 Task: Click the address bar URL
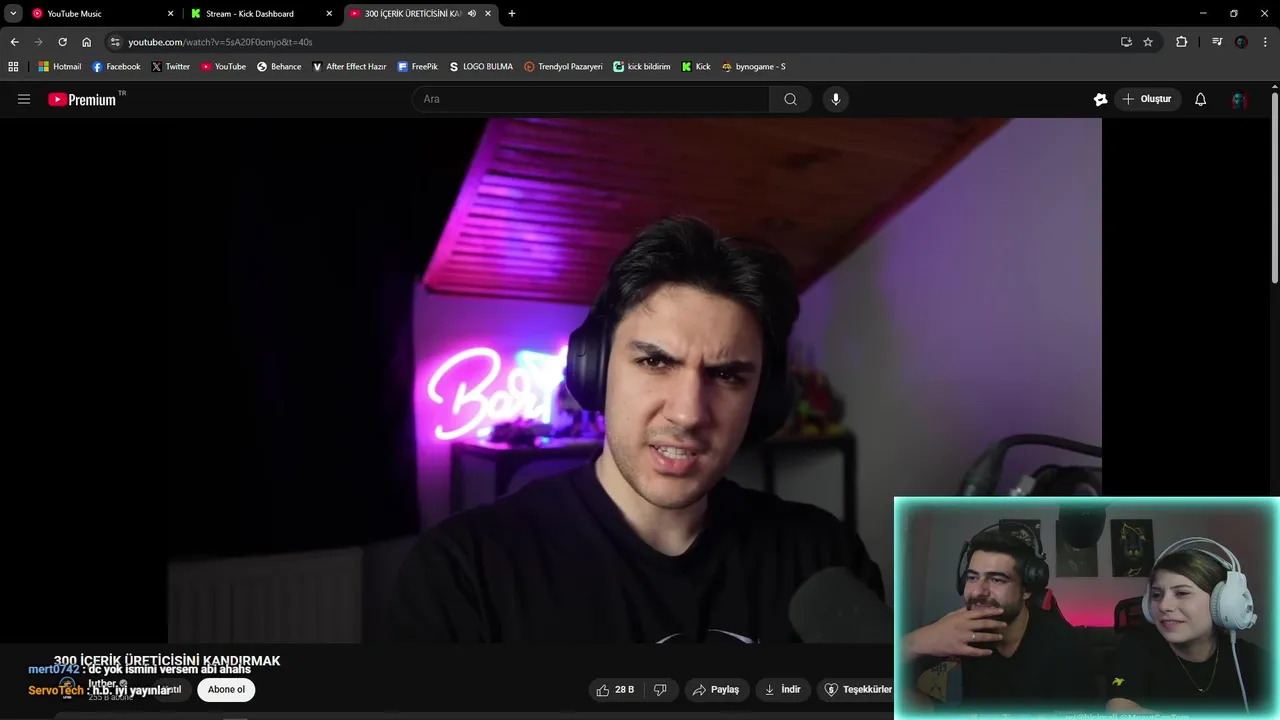[220, 42]
